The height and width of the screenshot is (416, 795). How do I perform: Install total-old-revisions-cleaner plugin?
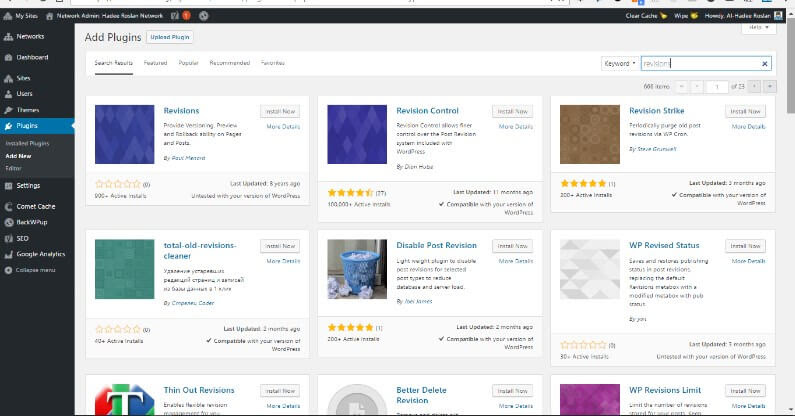point(280,246)
